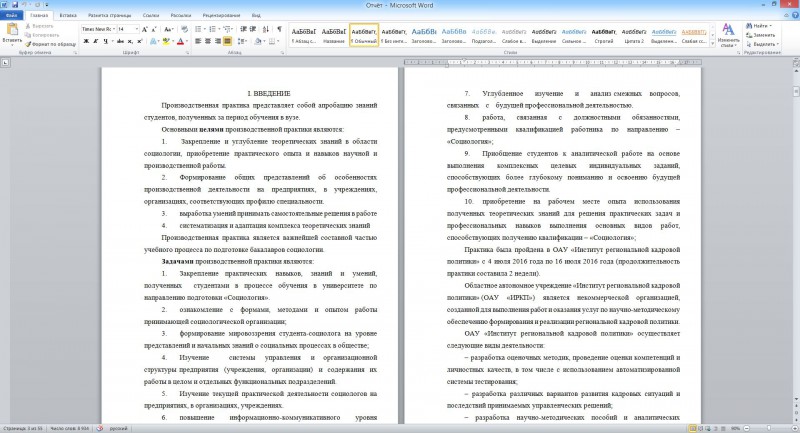Apply the Обычный (Normal) style
800x433 pixels.
click(364, 35)
